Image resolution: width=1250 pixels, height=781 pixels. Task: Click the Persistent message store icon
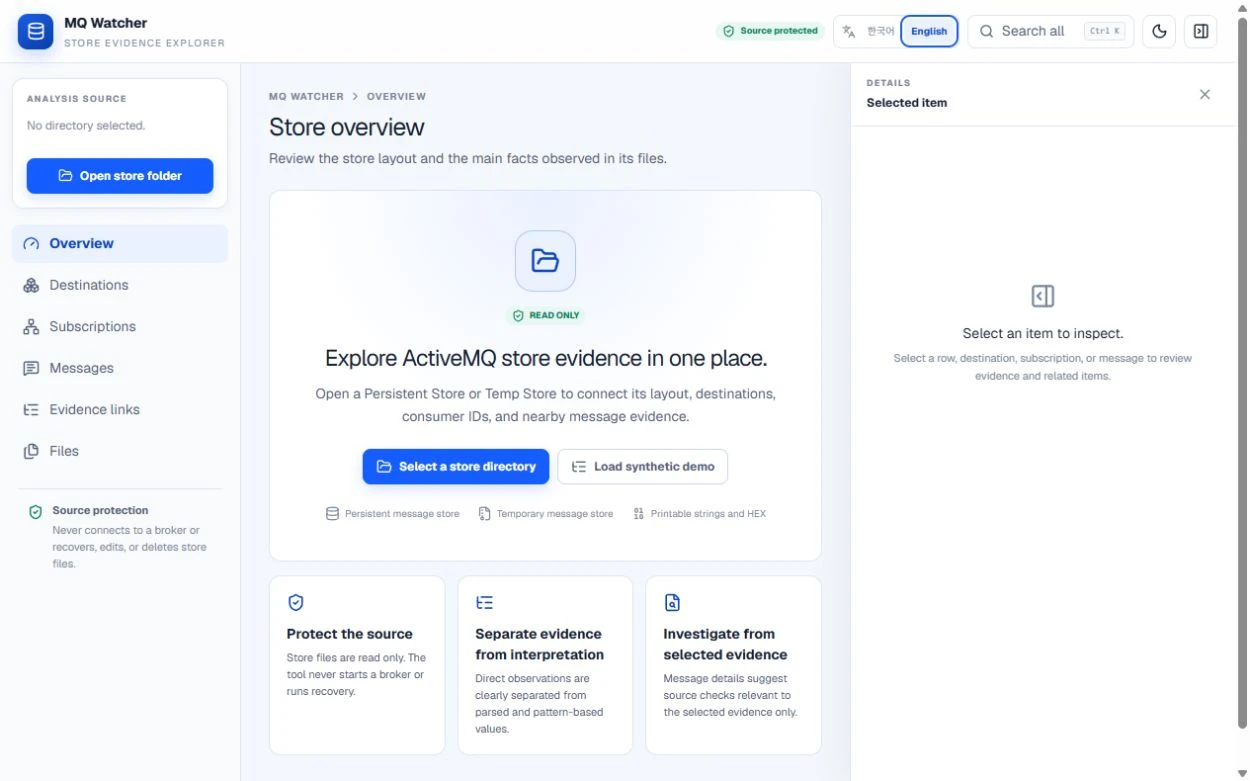pyautogui.click(x=332, y=514)
